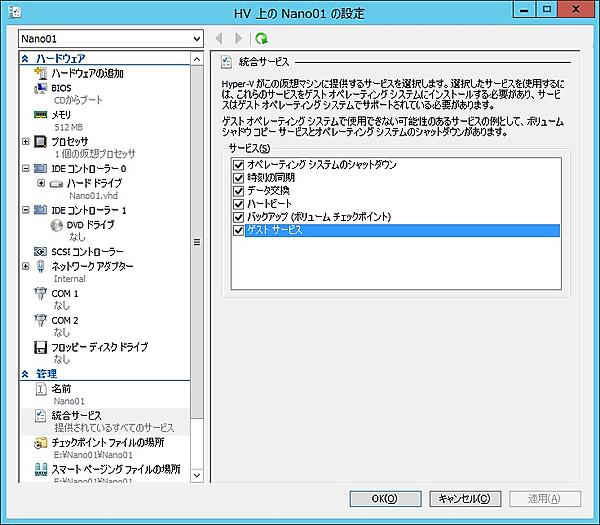The height and width of the screenshot is (525, 600).
Task: Click the DVD ドライブ disc icon
Action: click(x=56, y=225)
